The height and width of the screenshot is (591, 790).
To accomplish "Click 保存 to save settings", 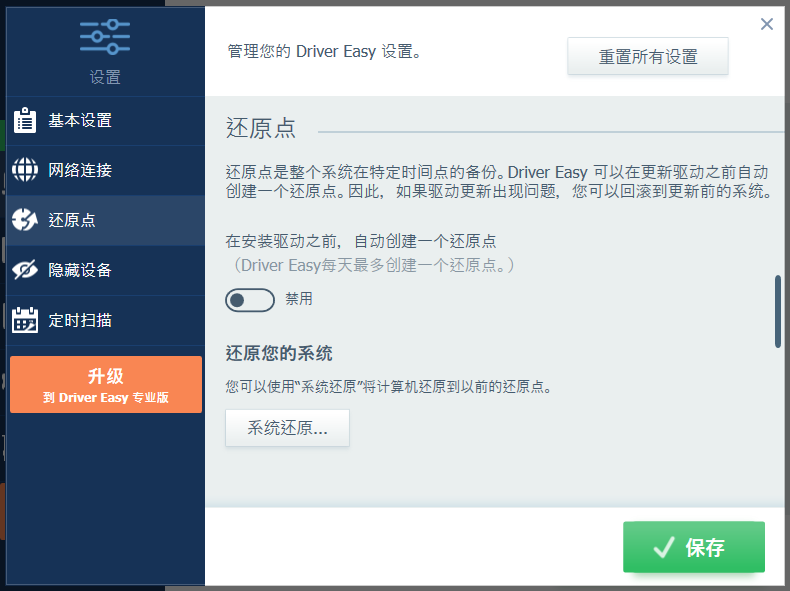I will click(694, 547).
